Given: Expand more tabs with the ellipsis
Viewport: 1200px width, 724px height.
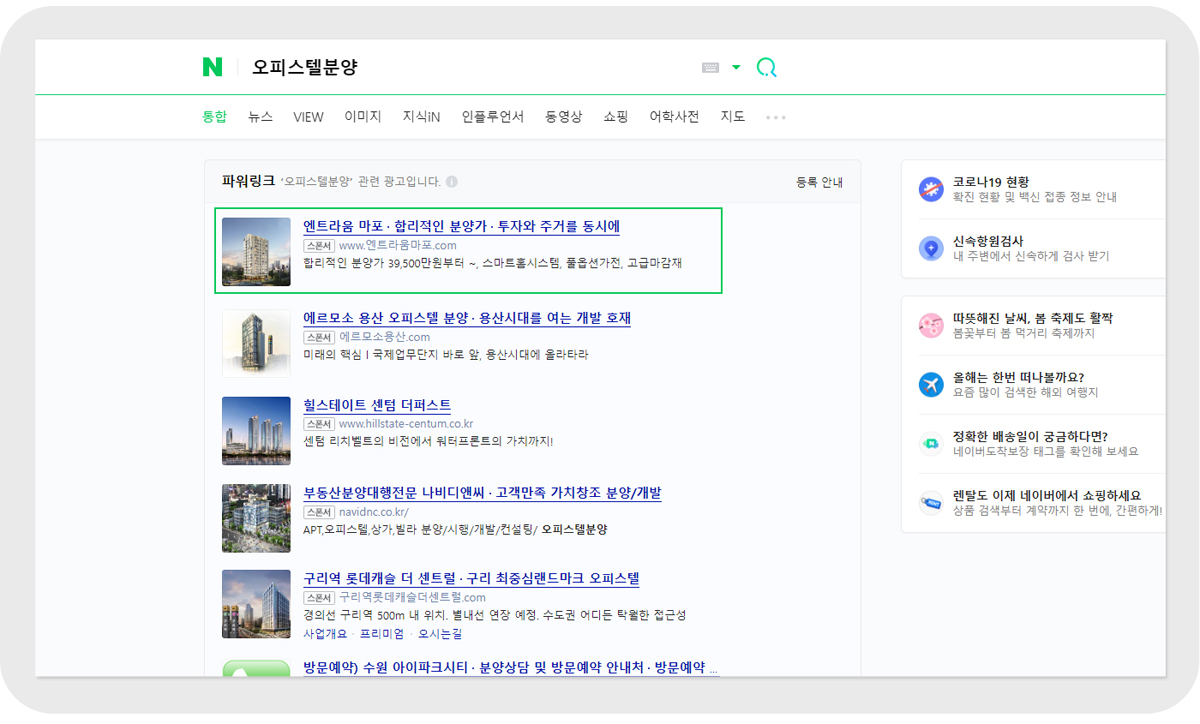Looking at the screenshot, I should [776, 117].
